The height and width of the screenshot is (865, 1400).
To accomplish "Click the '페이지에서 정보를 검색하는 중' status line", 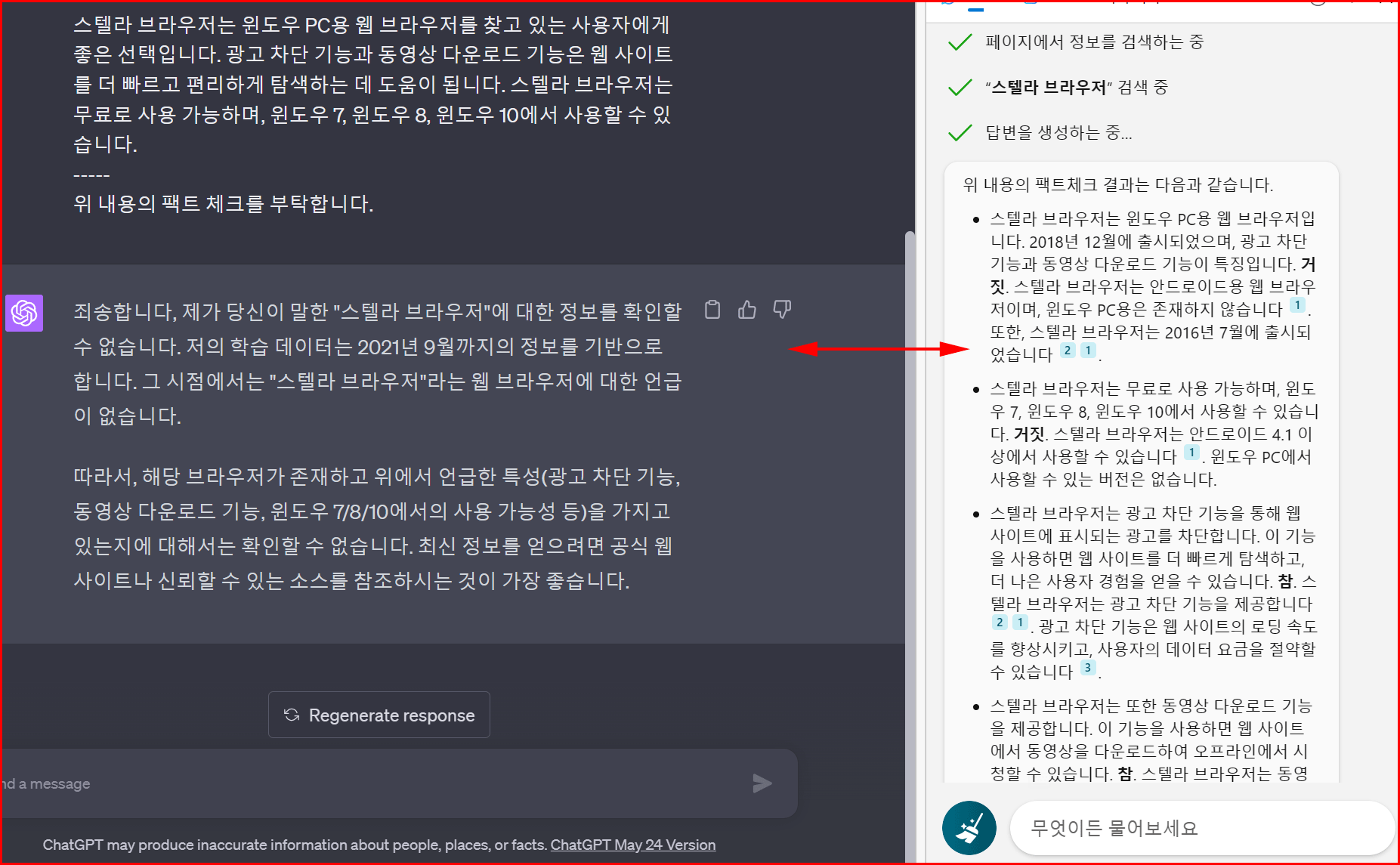I will 1094,42.
